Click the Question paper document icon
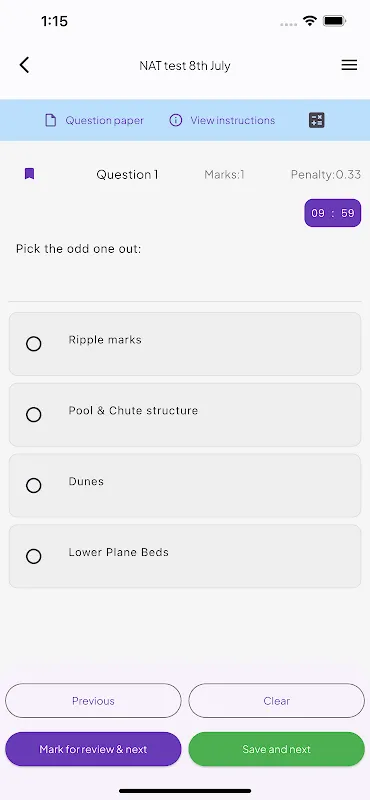Viewport: 370px width, 800px height. tap(51, 120)
